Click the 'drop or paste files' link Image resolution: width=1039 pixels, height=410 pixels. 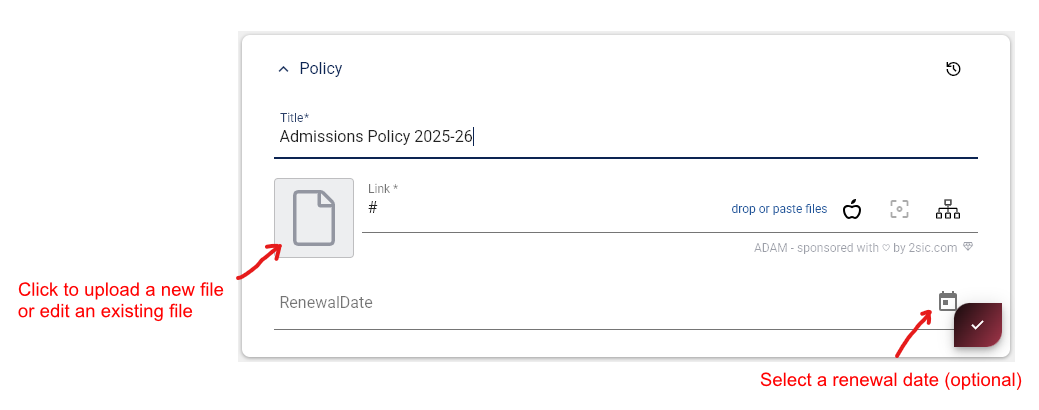[779, 209]
